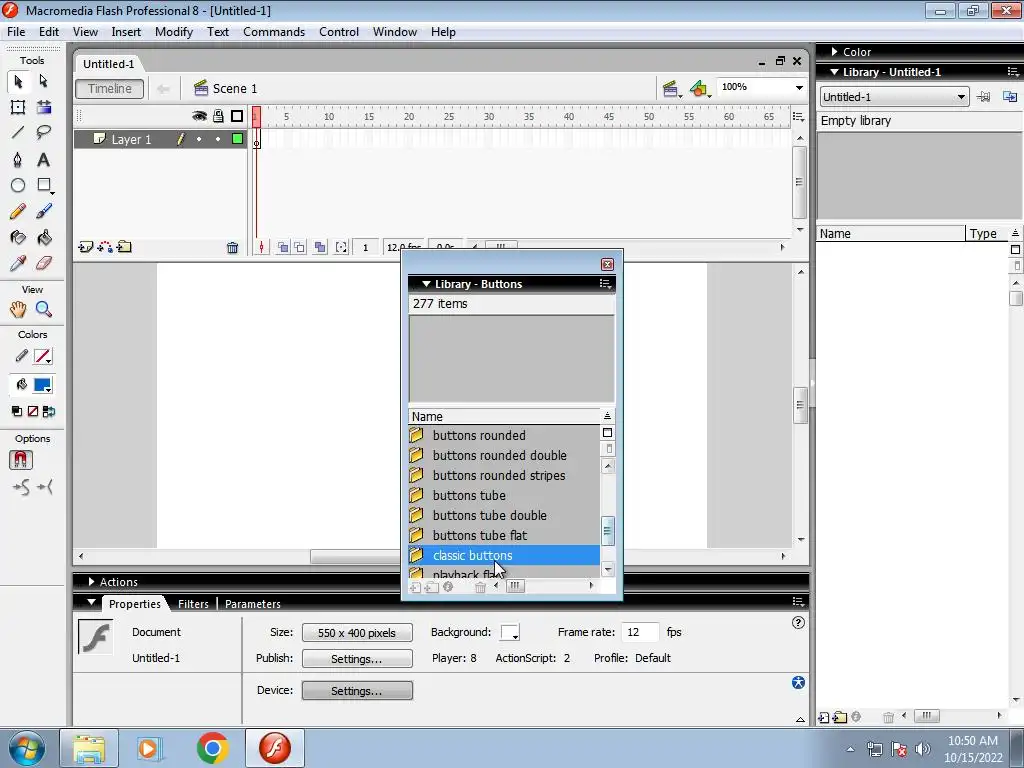Toggle the Timeline button
The width and height of the screenshot is (1024, 768).
click(110, 89)
